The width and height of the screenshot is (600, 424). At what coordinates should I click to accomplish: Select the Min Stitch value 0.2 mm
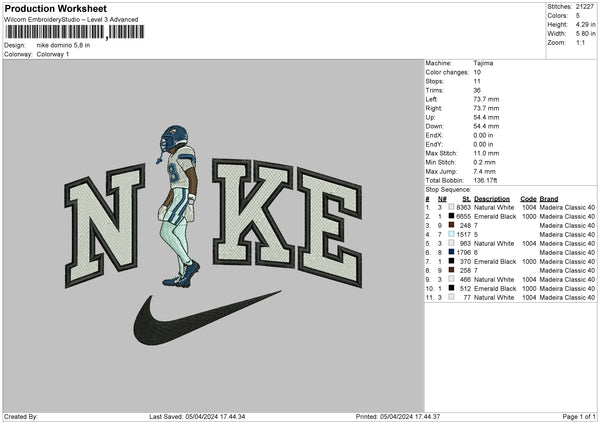(484, 162)
